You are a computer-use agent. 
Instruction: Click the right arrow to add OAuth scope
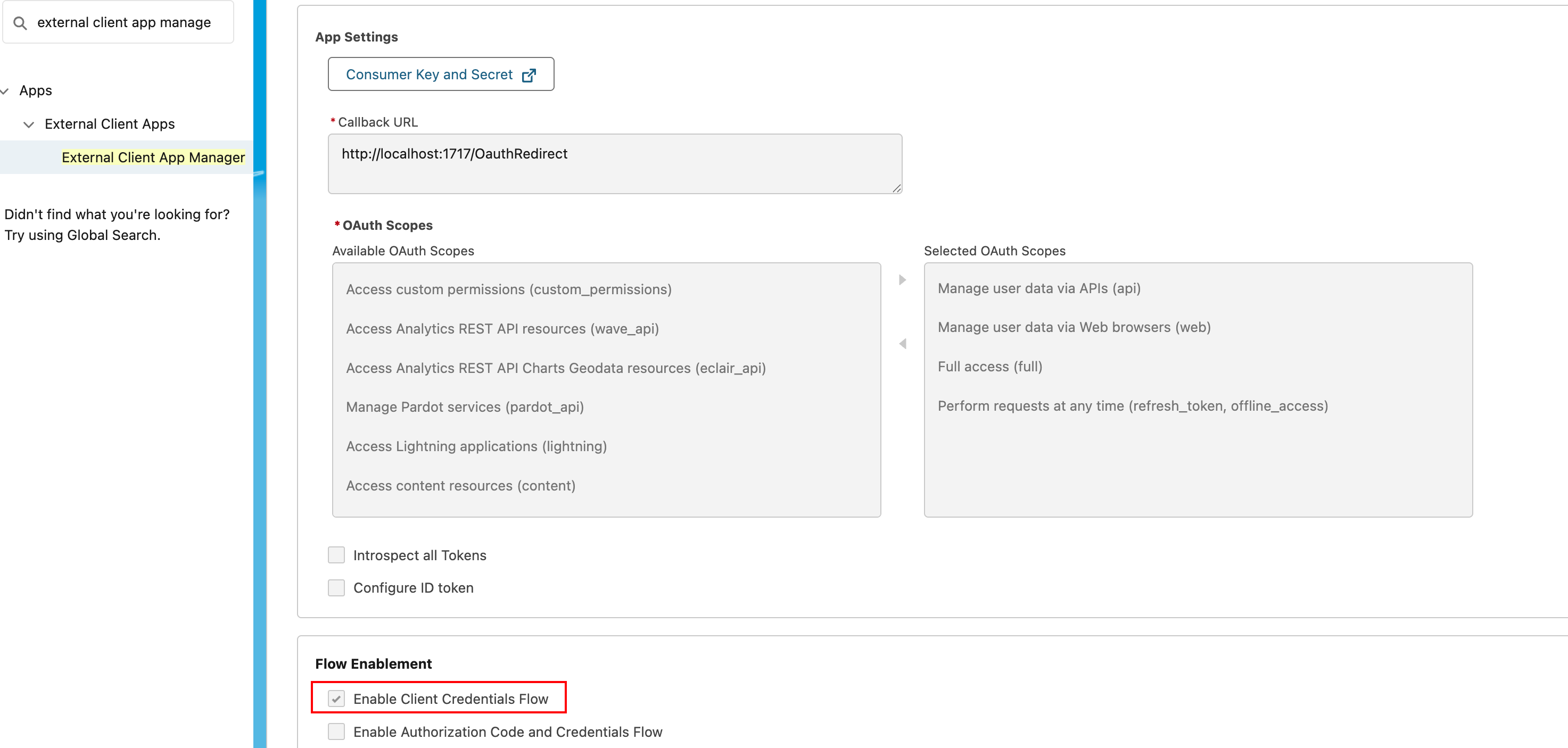pyautogui.click(x=902, y=280)
